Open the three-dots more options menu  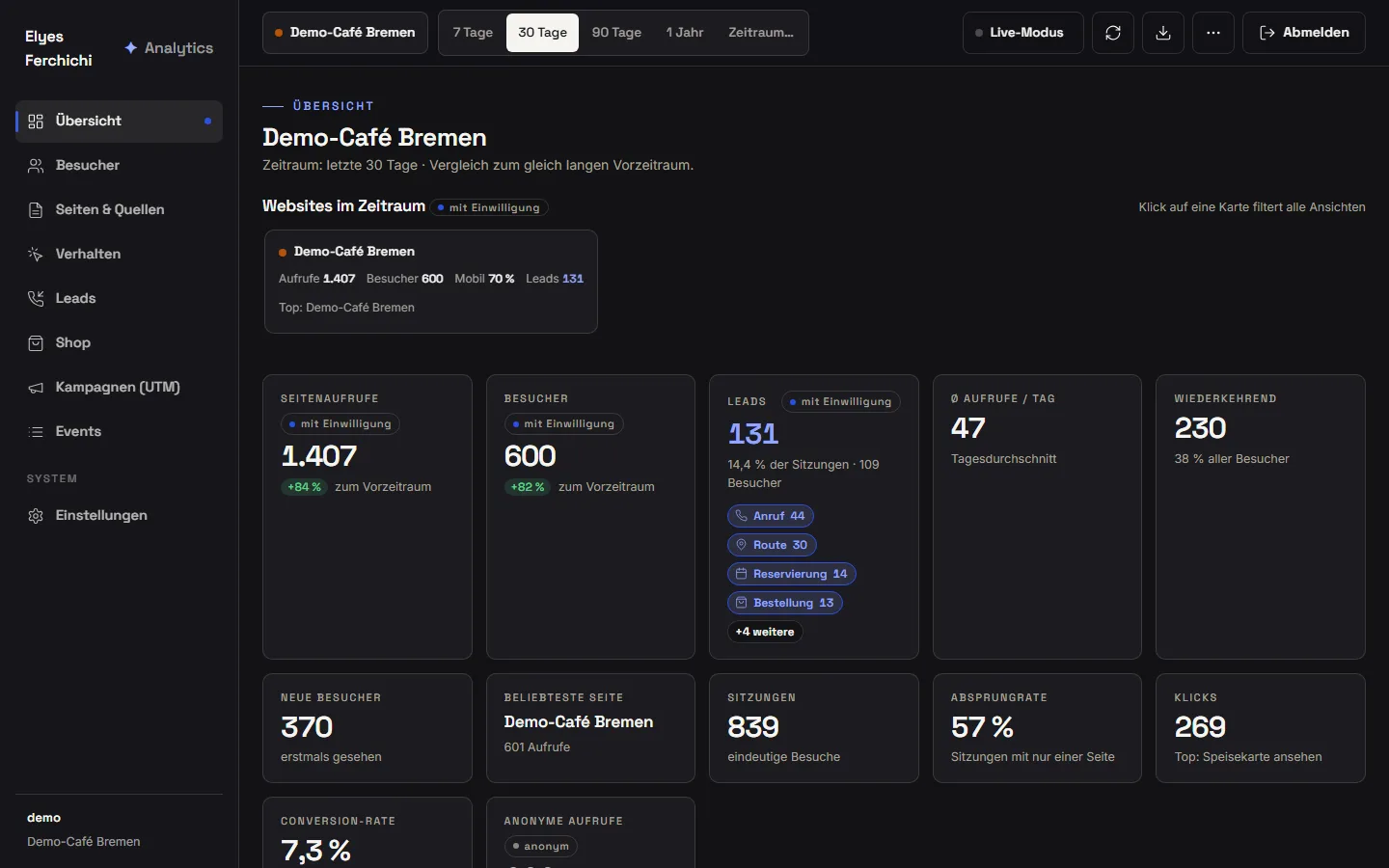(x=1213, y=33)
